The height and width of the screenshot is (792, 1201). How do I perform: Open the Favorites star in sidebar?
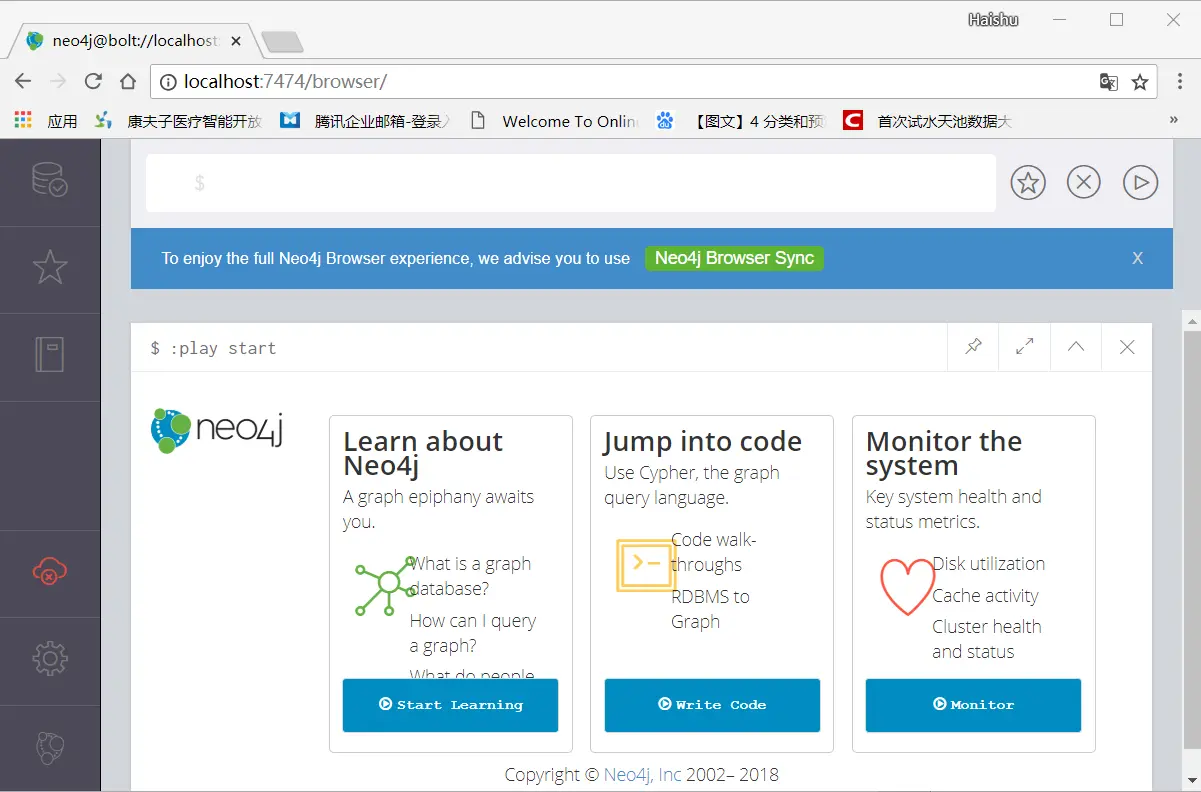coord(50,267)
